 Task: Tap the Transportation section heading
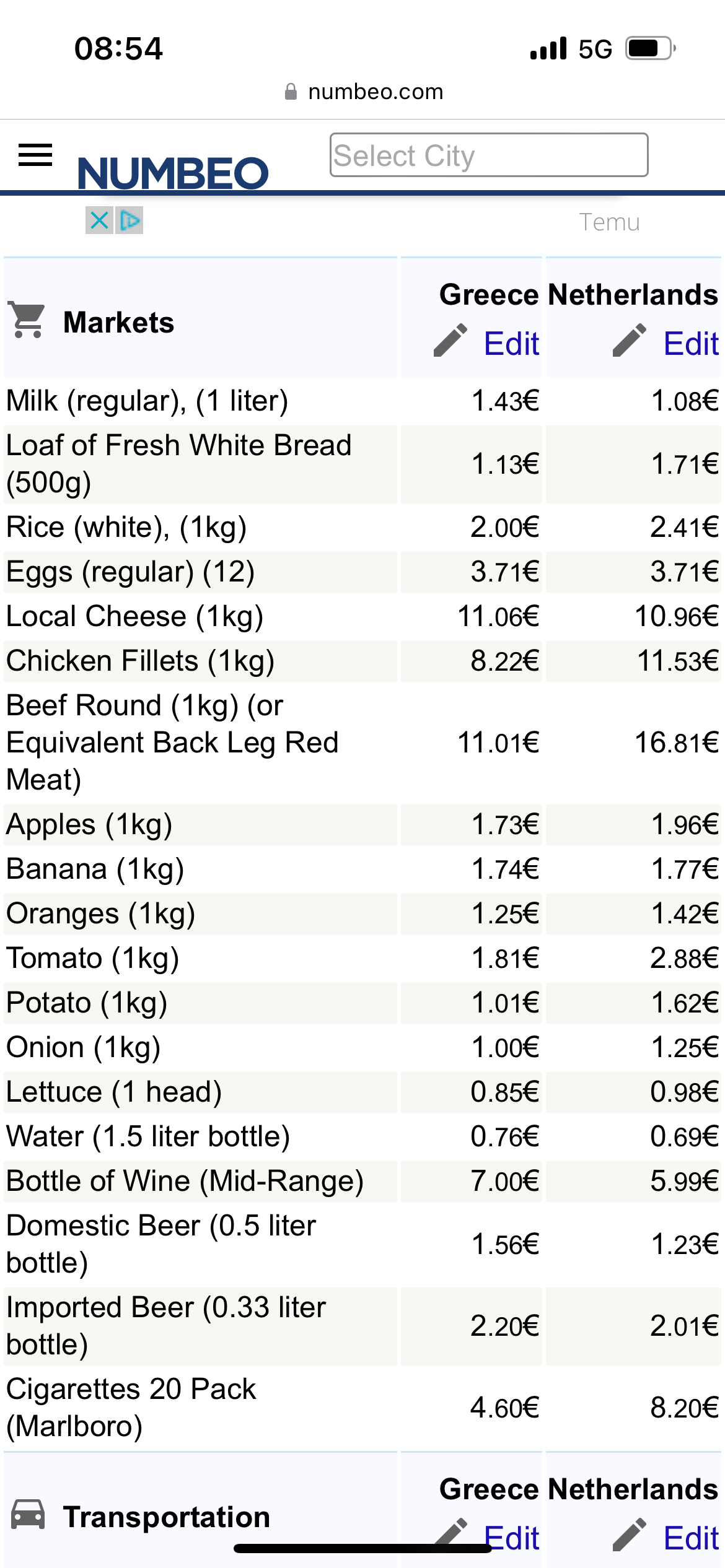[167, 1517]
